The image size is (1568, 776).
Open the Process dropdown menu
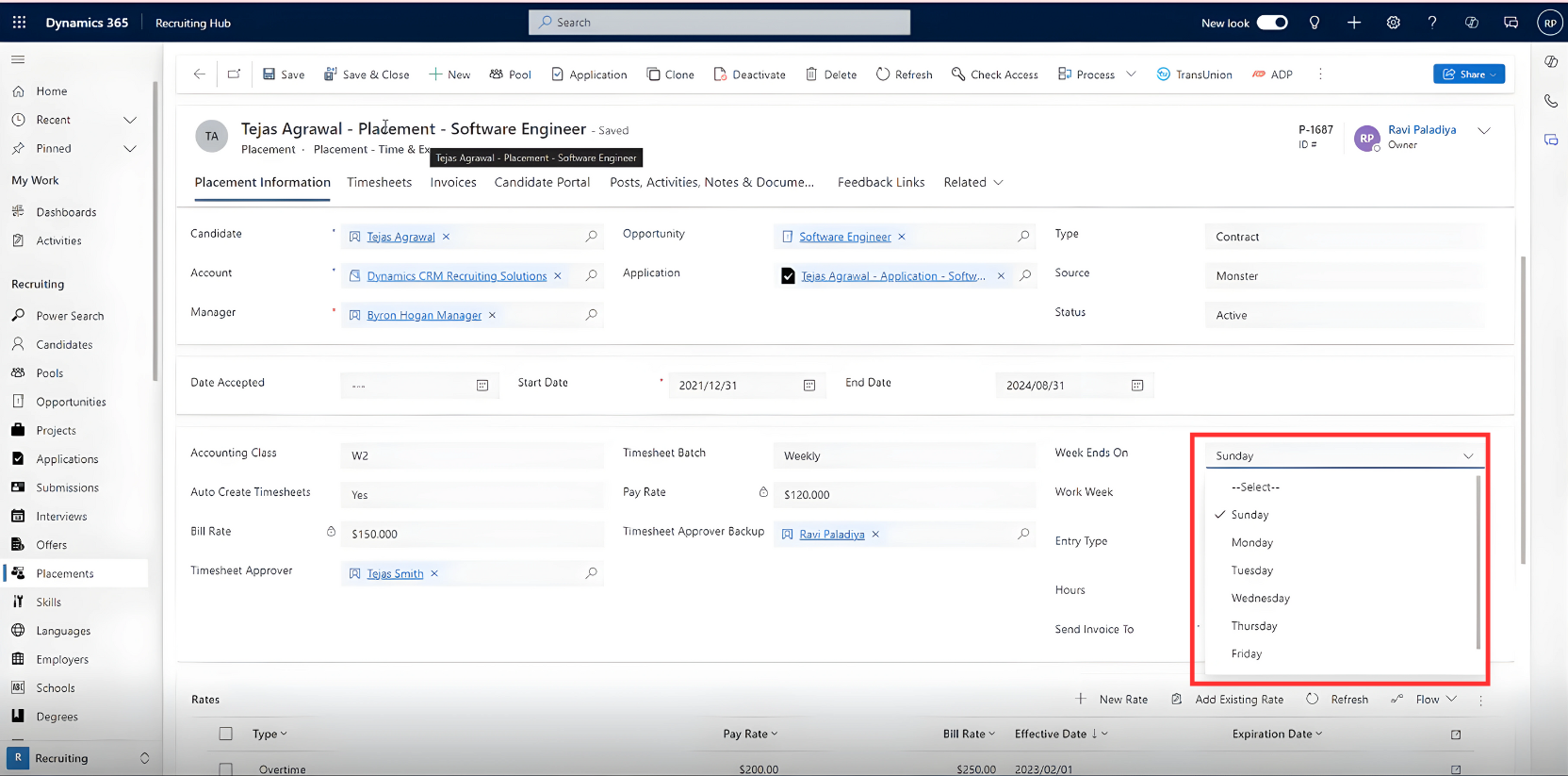pyautogui.click(x=1131, y=74)
